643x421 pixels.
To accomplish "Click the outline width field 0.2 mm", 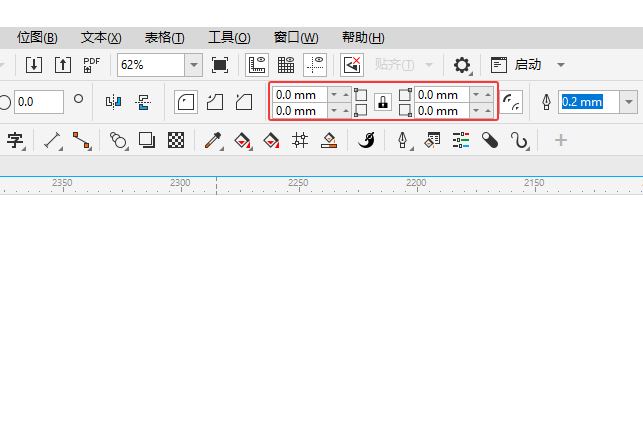I will click(588, 102).
